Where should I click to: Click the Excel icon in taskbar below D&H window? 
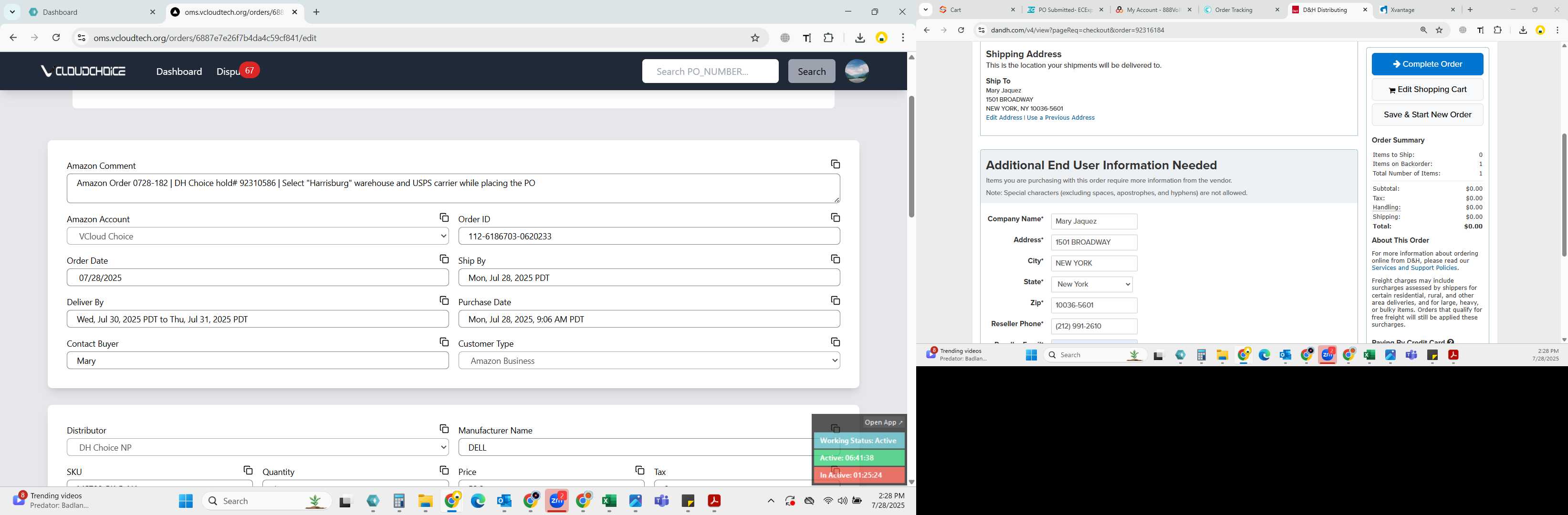1369,355
